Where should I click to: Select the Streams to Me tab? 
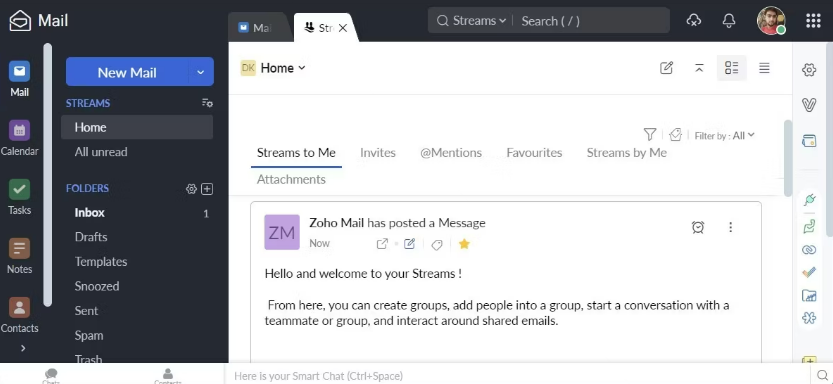coord(296,153)
